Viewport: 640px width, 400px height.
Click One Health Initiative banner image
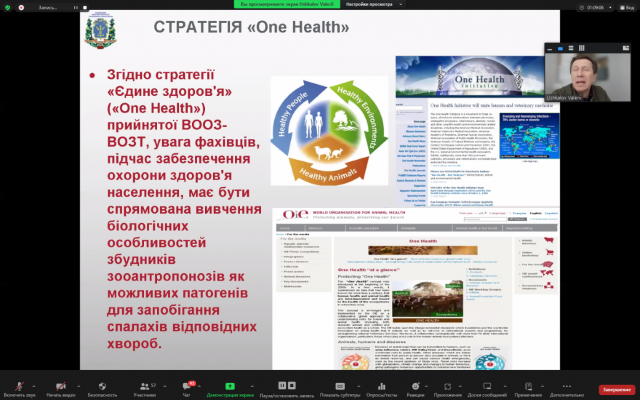pos(470,76)
